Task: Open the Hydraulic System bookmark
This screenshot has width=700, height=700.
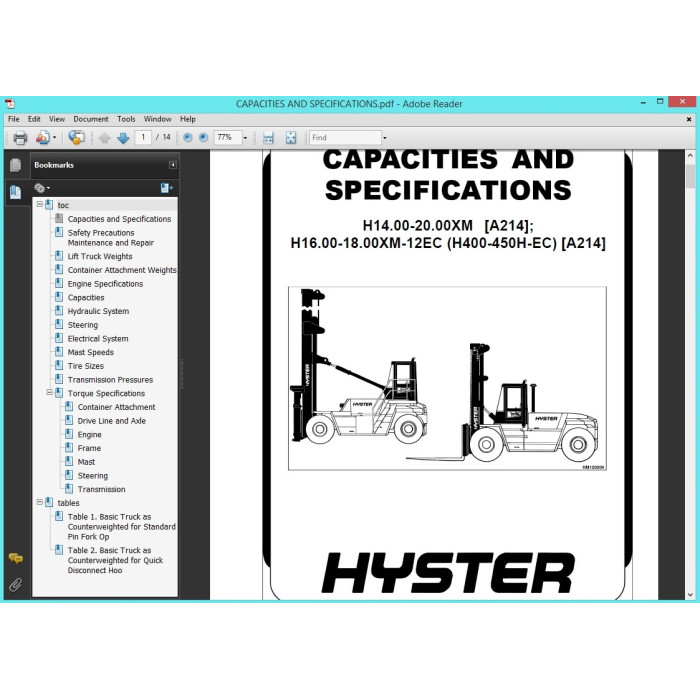Action: point(98,312)
